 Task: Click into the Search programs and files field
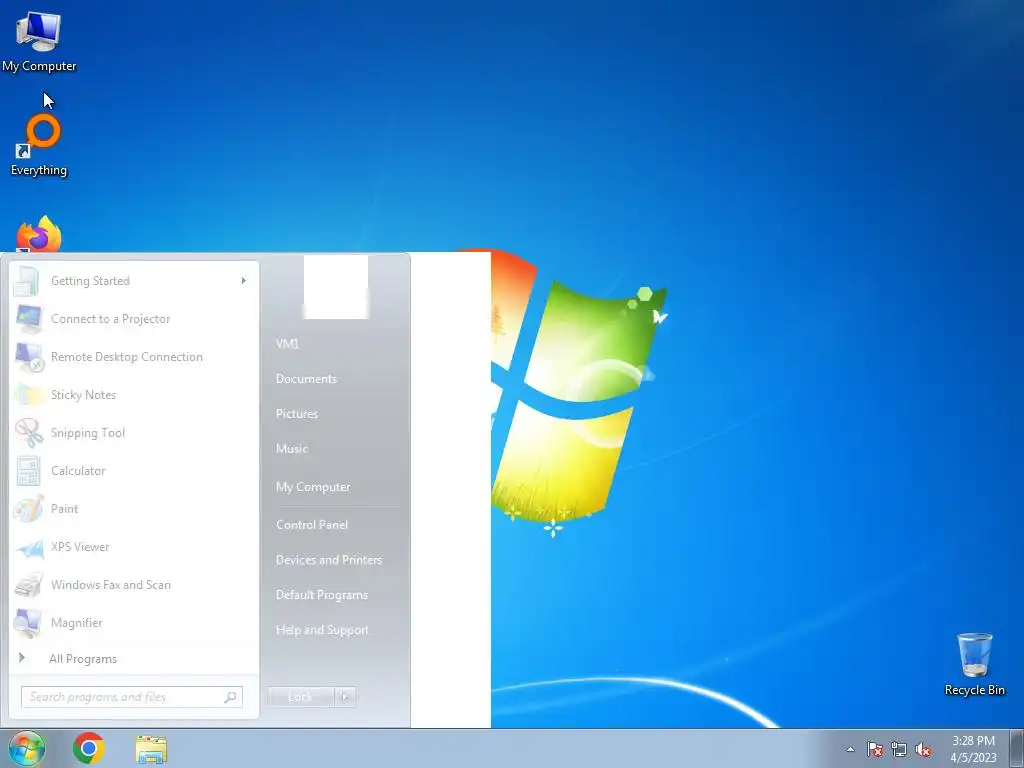(132, 697)
